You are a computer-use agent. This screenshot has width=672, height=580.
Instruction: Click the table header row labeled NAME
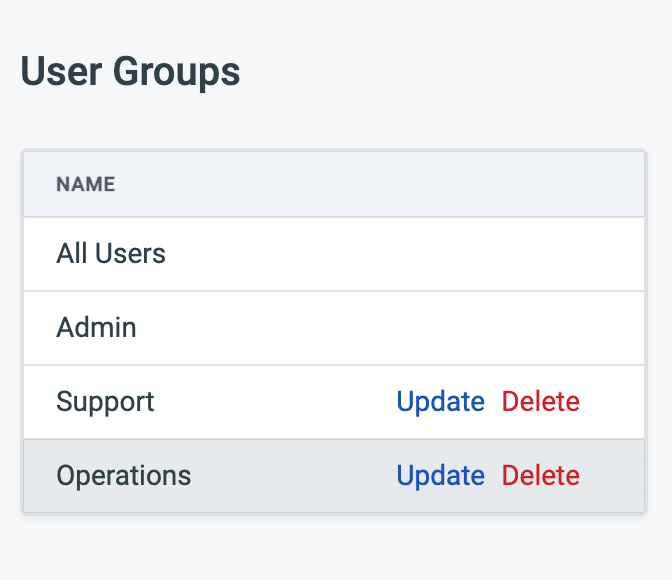tap(334, 184)
